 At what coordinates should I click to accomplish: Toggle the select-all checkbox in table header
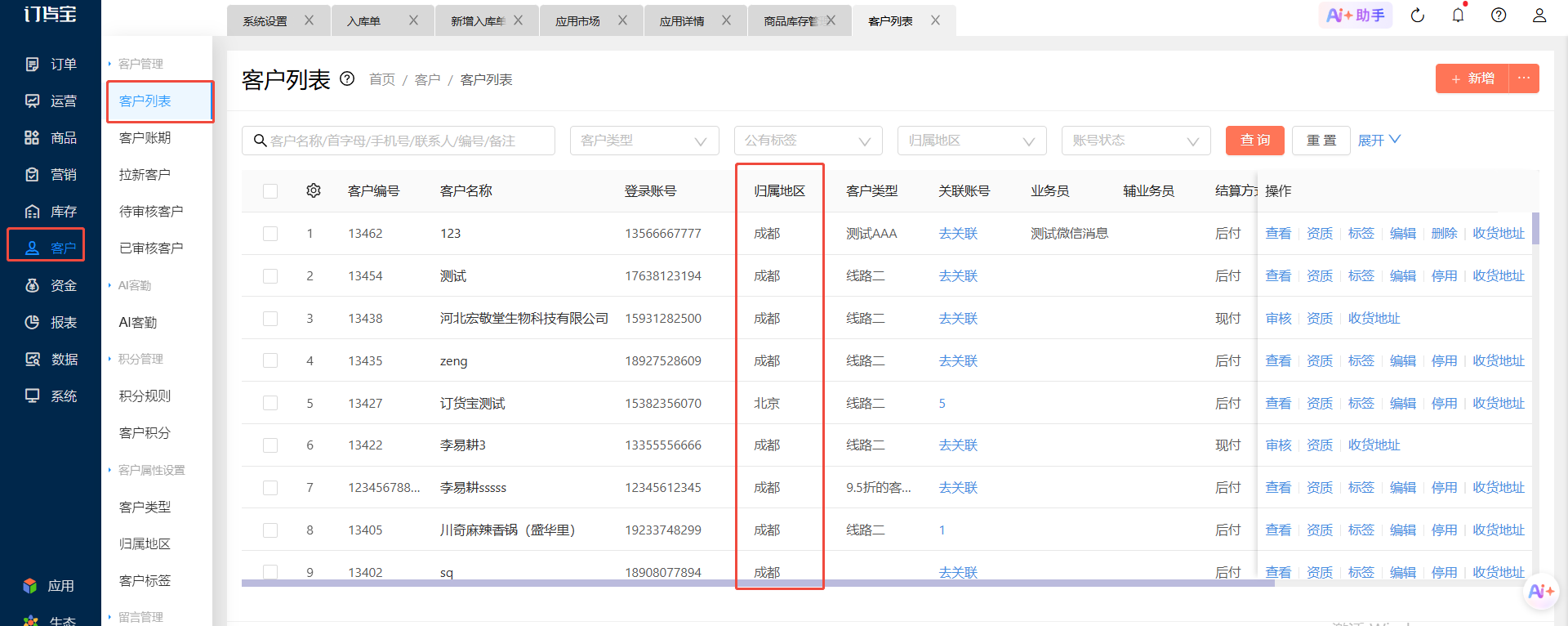(x=270, y=191)
